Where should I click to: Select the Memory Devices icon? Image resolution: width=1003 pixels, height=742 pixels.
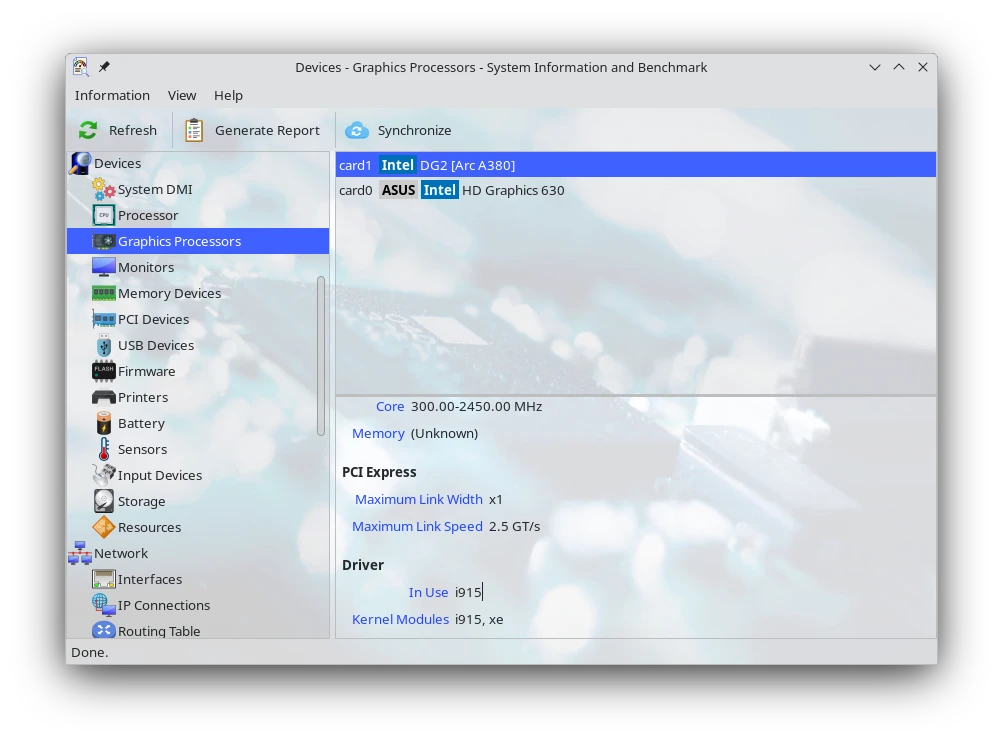(104, 293)
